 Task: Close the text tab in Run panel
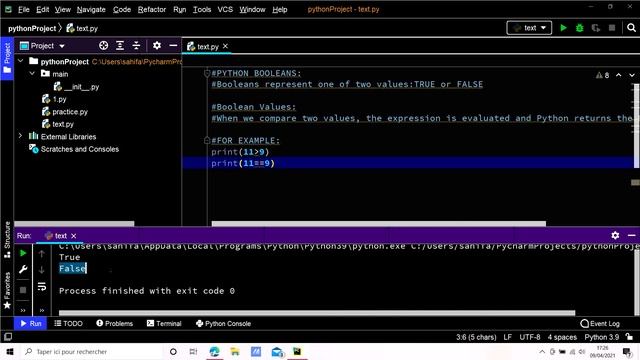(x=73, y=236)
